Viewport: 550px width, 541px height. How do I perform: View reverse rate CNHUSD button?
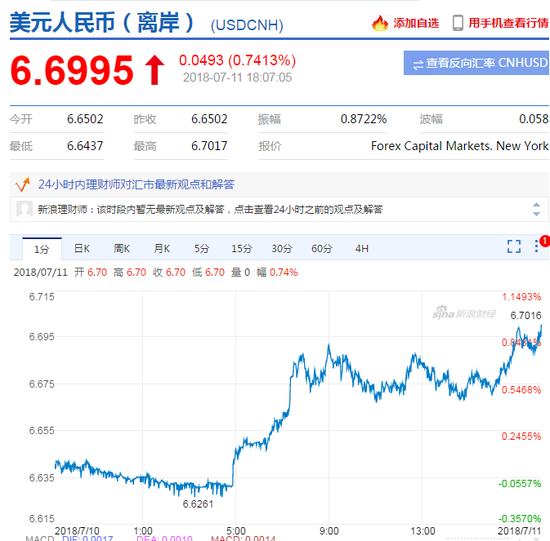(476, 63)
